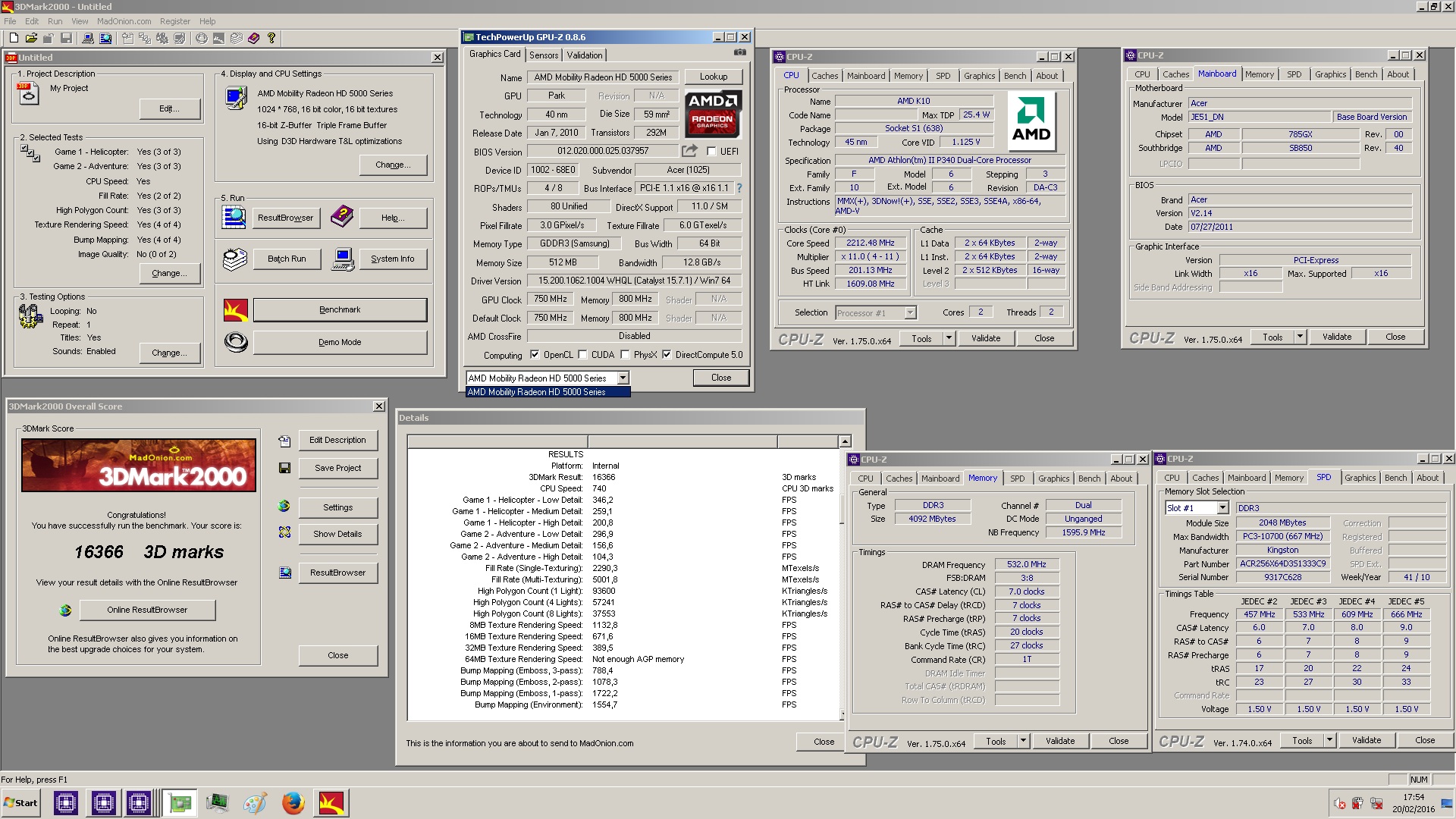
Task: Click the Open project folder toolbar icon
Action: 31,38
